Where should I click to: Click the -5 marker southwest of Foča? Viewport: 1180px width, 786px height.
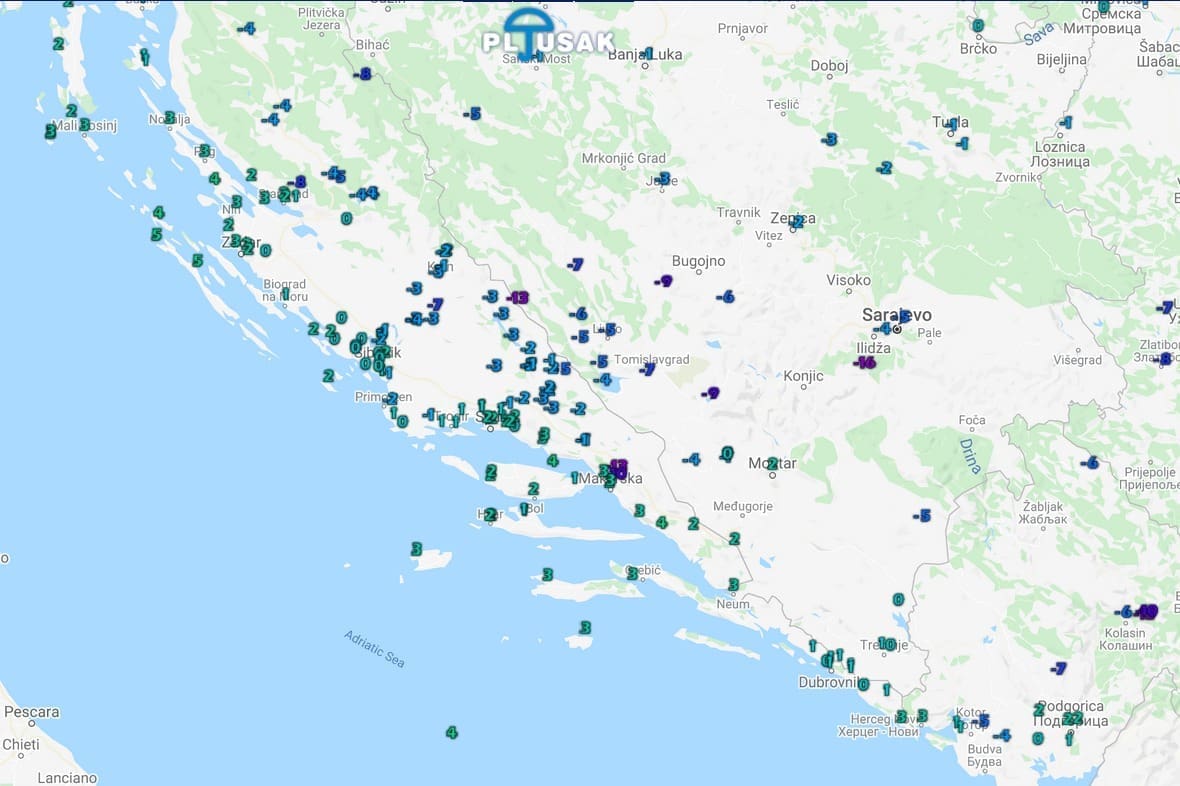[x=922, y=516]
